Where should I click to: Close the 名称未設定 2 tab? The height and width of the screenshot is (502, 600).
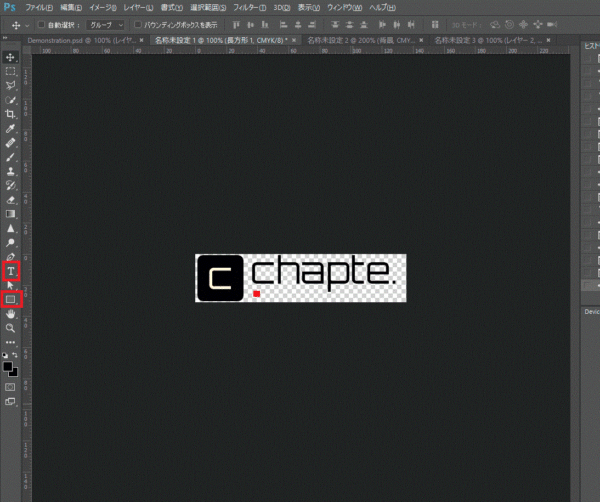click(421, 40)
